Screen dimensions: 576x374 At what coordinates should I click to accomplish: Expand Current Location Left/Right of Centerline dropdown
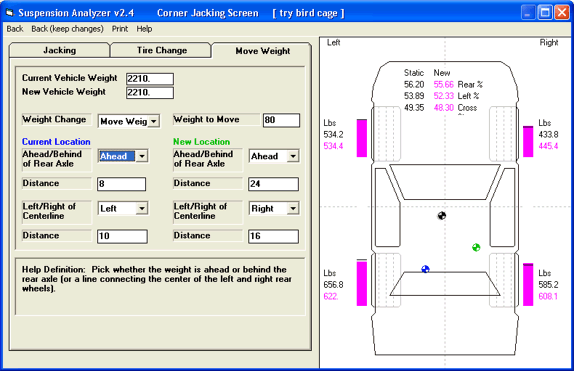(142, 208)
